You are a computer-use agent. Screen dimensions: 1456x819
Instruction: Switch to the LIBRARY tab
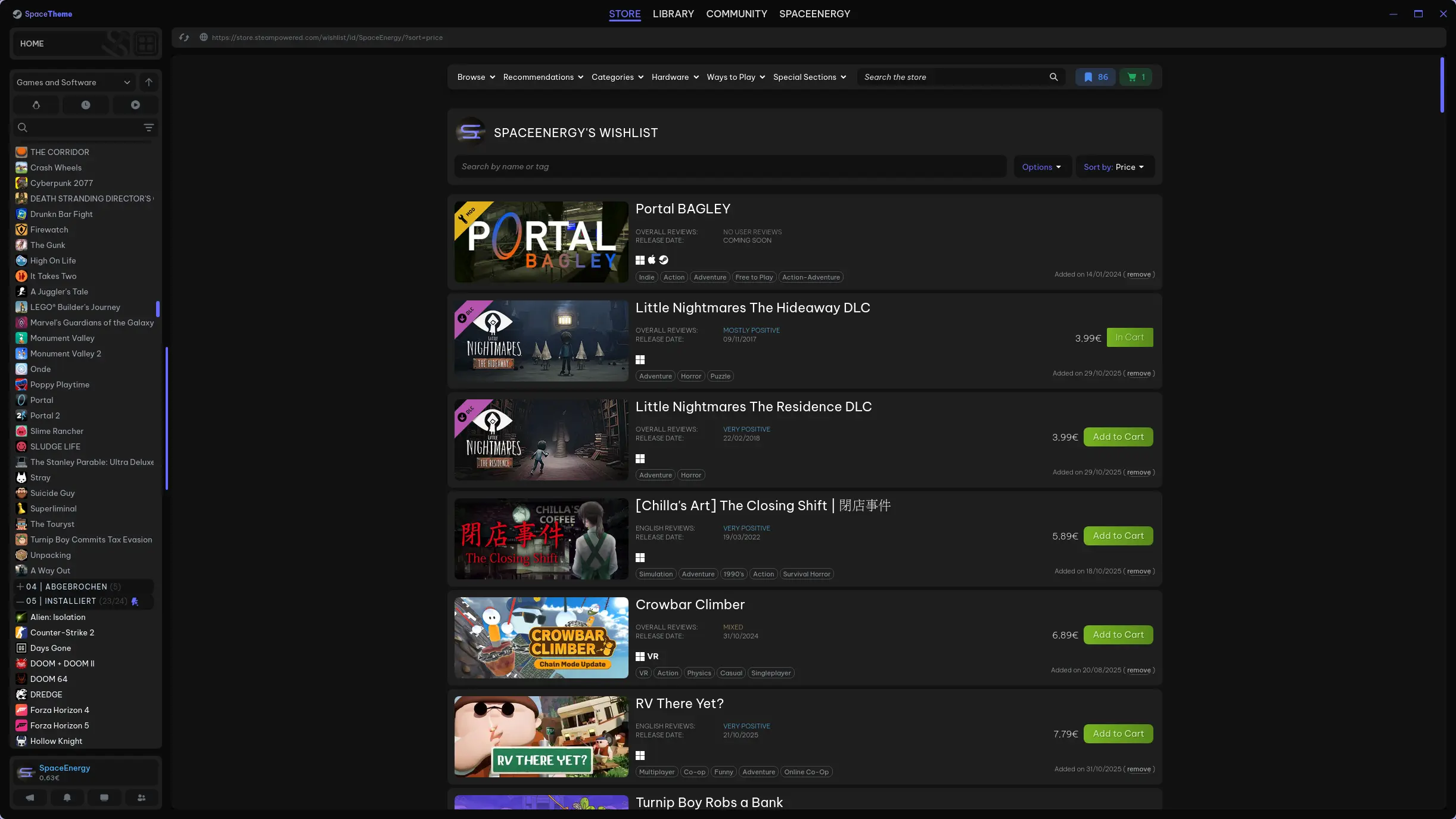pos(673,14)
